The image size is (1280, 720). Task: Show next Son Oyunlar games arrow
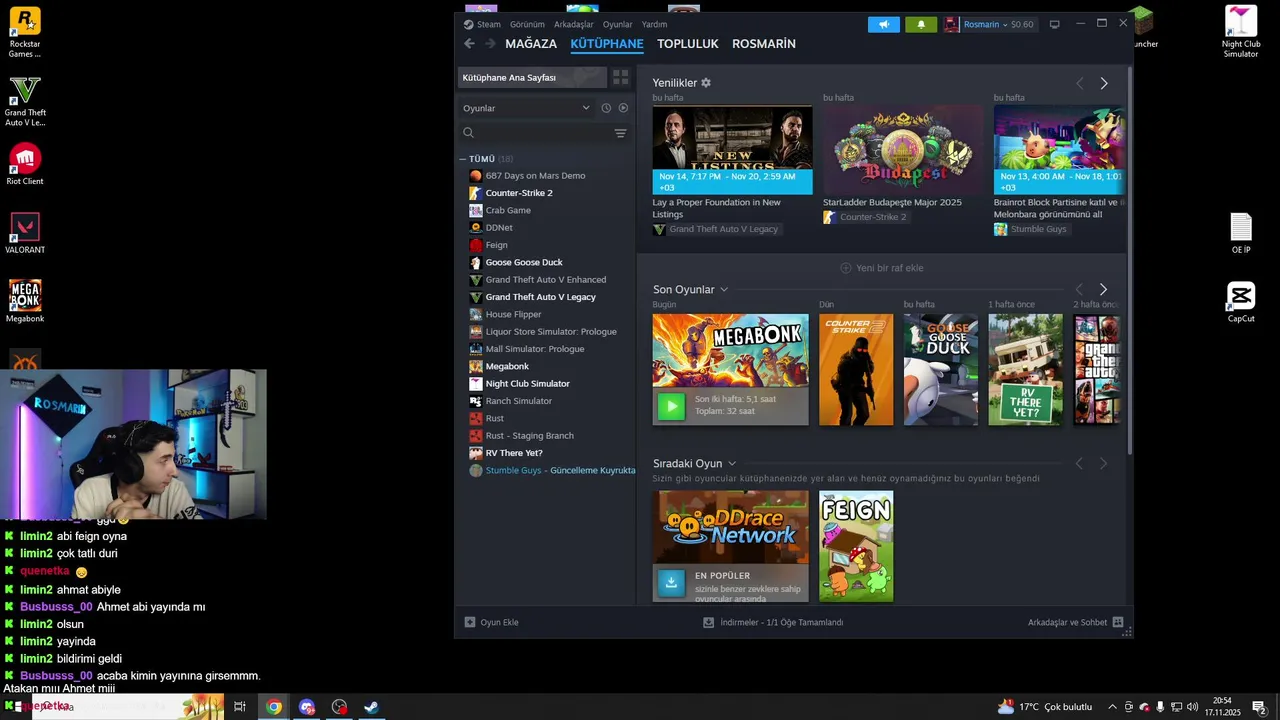click(1104, 289)
